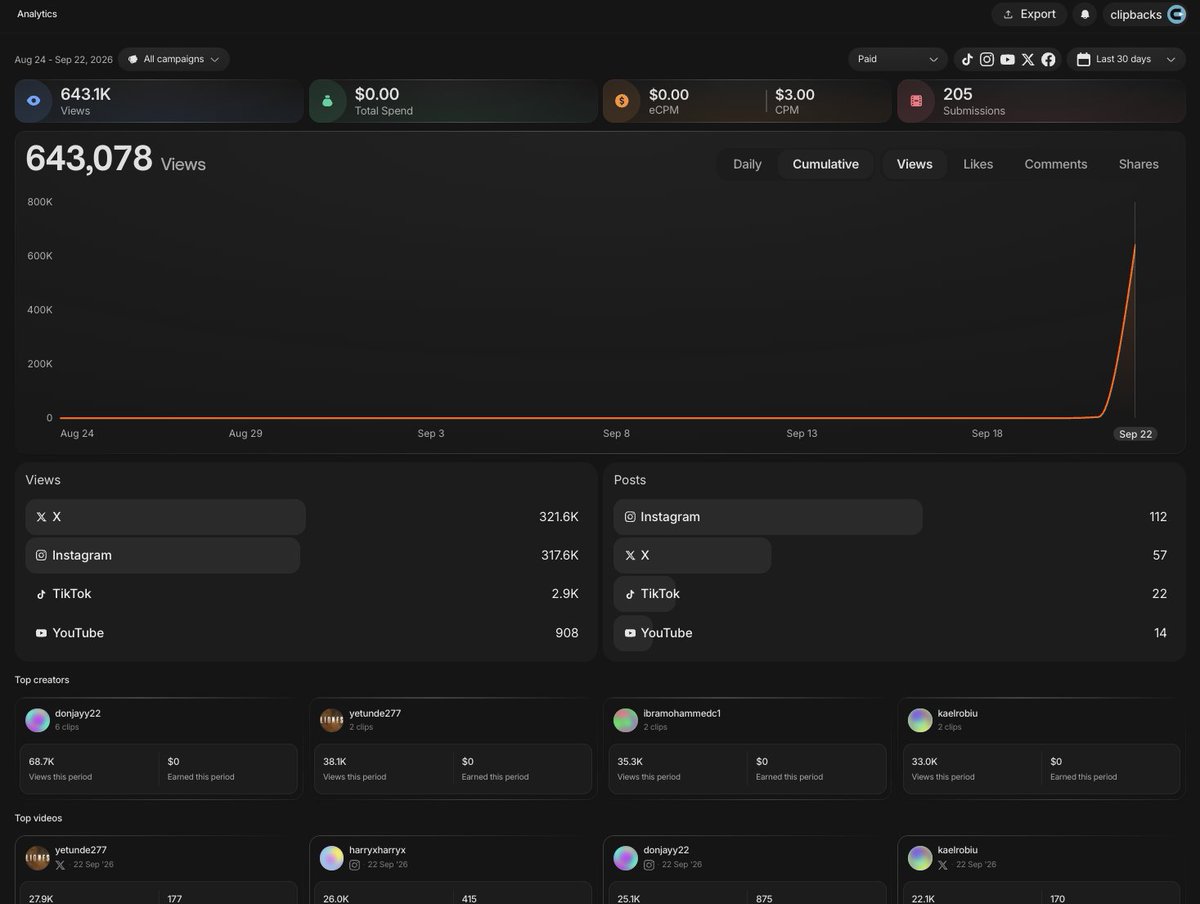This screenshot has width=1200, height=904.
Task: Click the $3.00 CPM value
Action: (795, 94)
